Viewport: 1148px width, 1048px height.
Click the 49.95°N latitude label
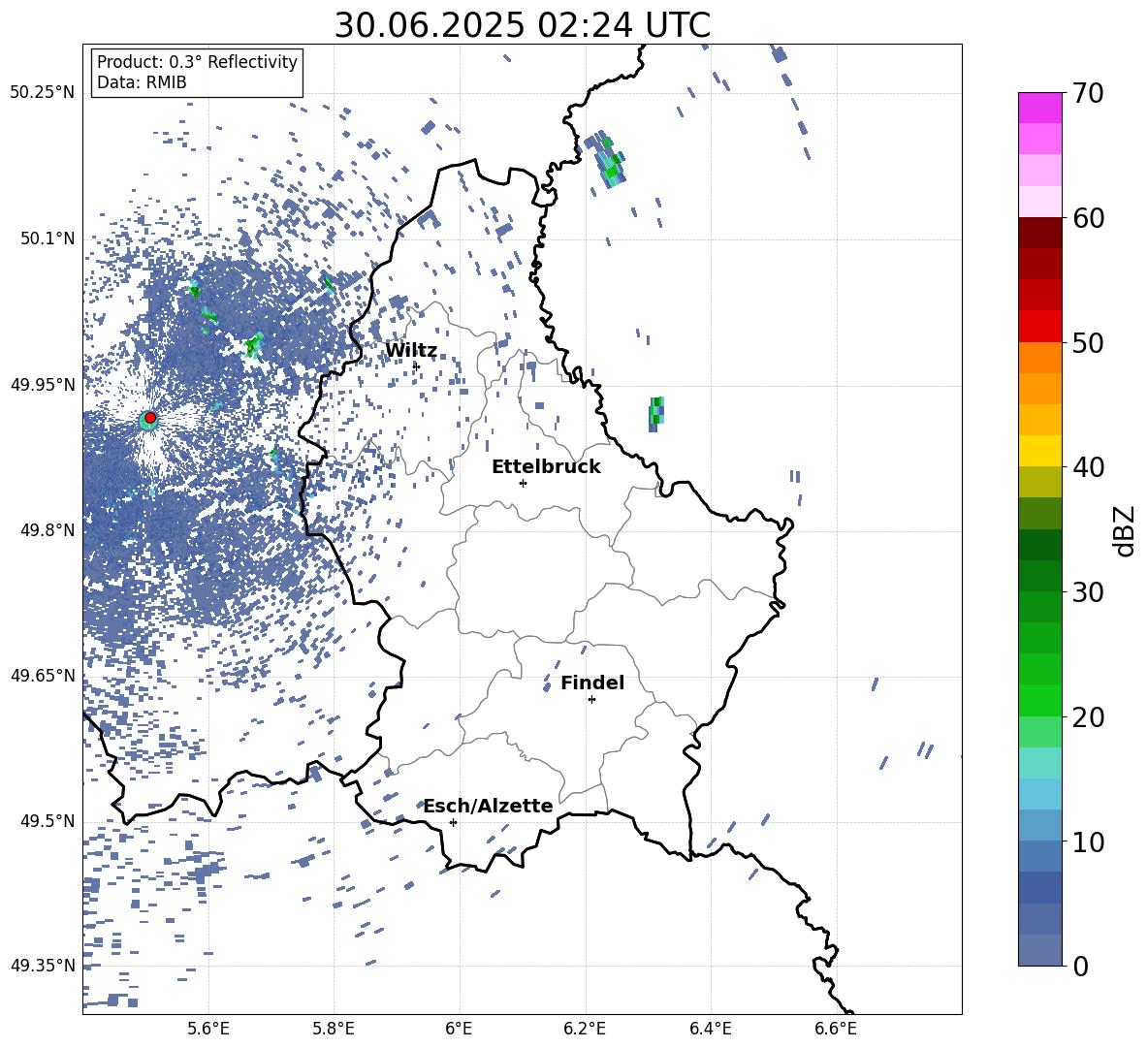(43, 385)
